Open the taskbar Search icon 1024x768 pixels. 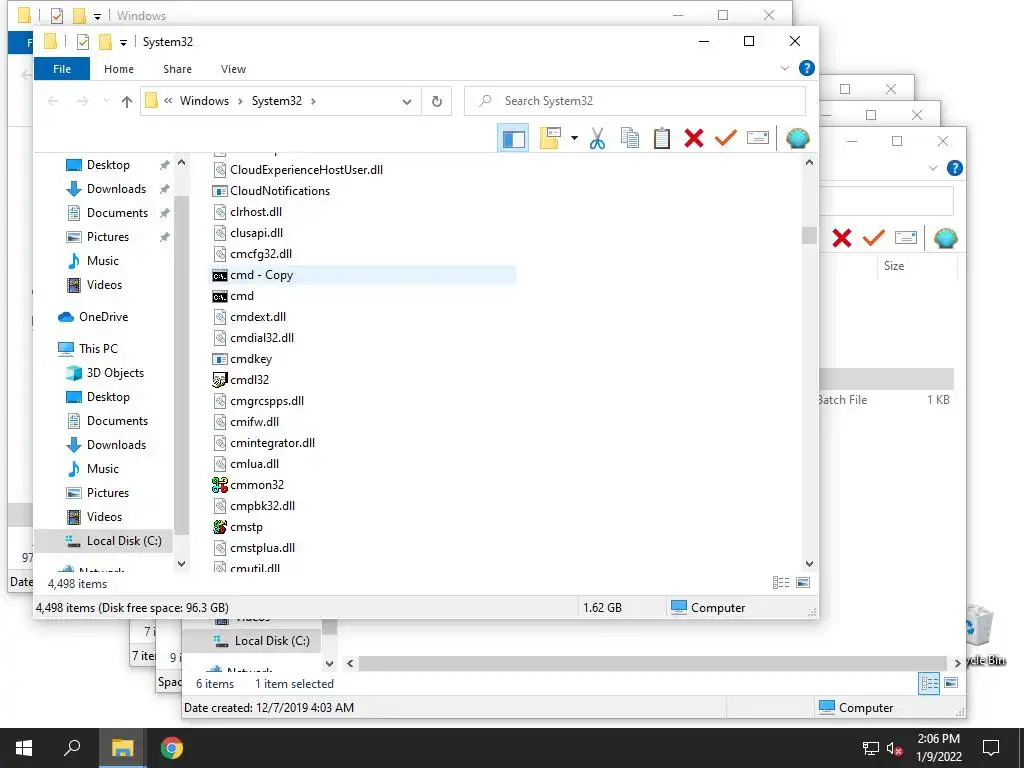click(72, 748)
